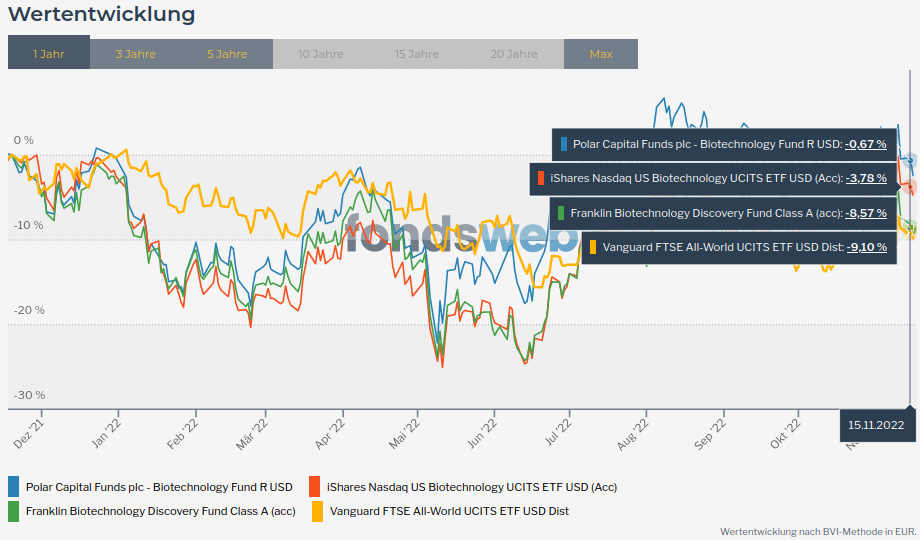Select the 20 Jahre time range
Image resolution: width=920 pixels, height=540 pixels.
tap(514, 54)
